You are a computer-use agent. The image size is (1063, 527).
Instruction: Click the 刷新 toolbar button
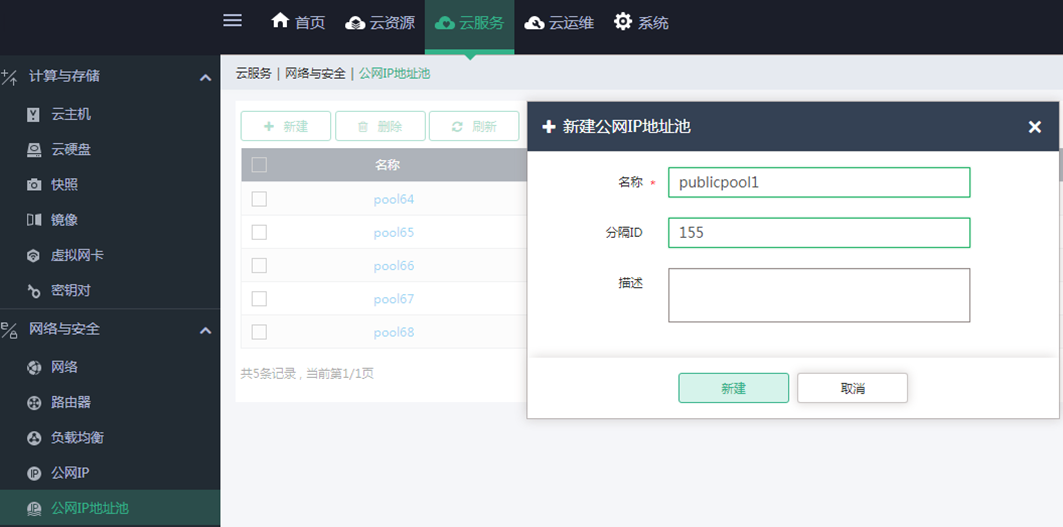tap(474, 126)
